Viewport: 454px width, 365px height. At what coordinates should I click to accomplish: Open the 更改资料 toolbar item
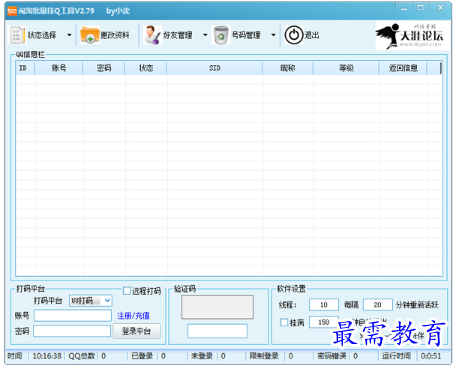pos(115,35)
